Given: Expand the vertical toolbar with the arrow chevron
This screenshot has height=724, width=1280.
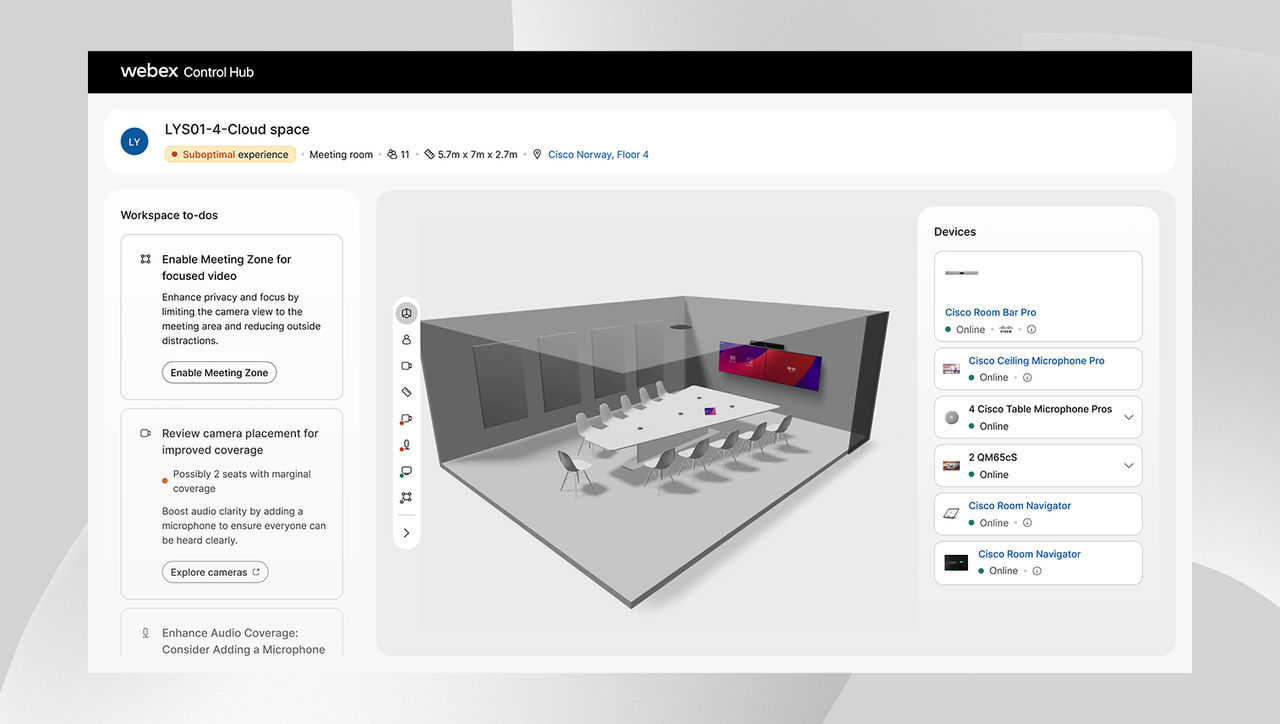Looking at the screenshot, I should [406, 533].
